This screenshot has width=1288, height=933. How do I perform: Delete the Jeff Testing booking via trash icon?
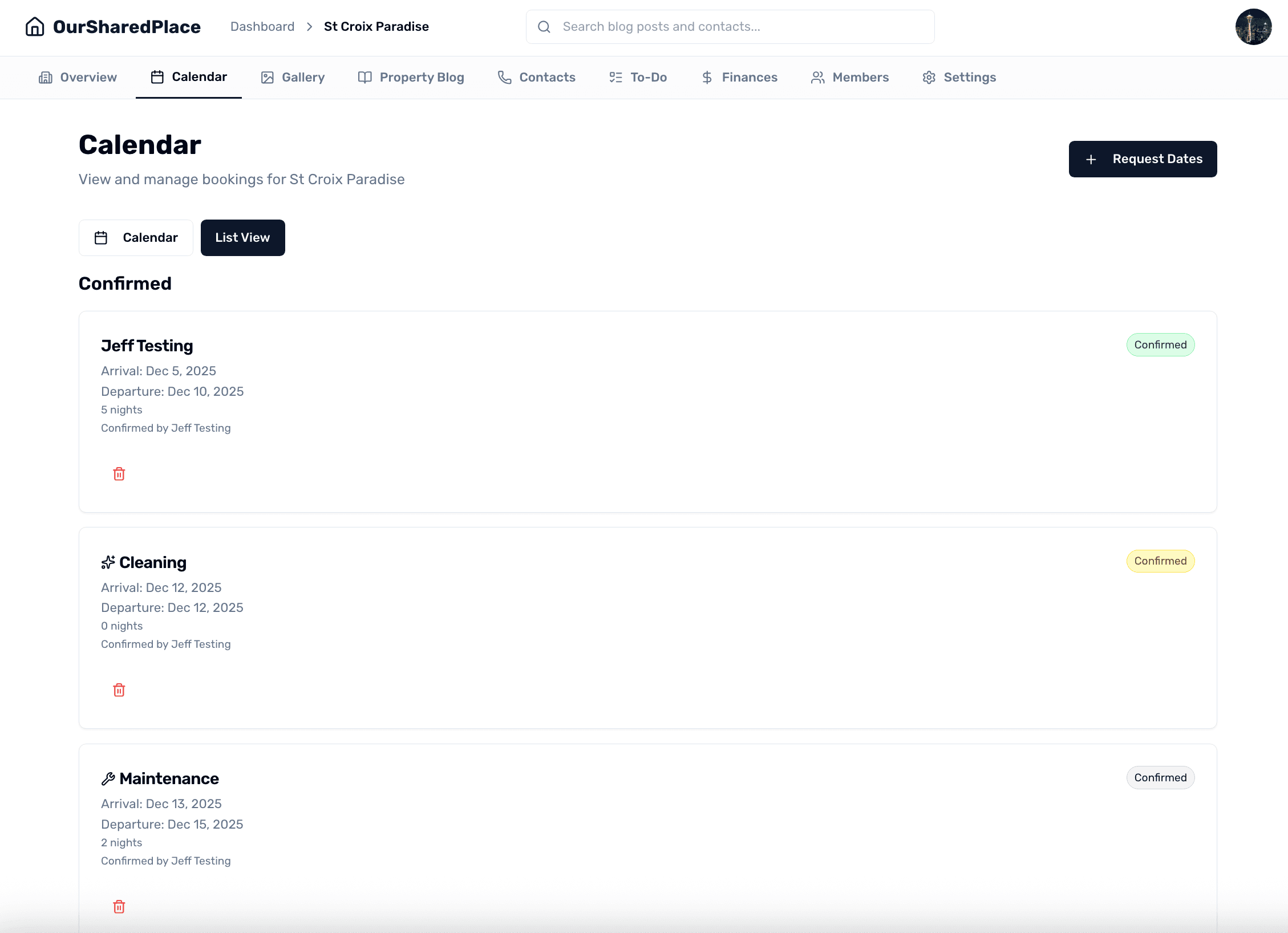(119, 474)
